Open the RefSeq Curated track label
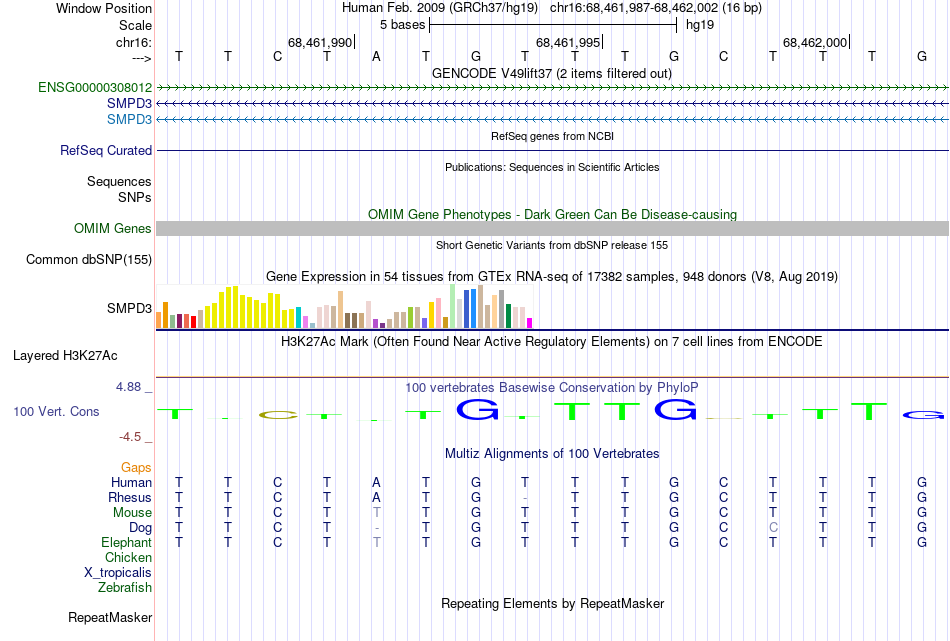Viewport: 950px width, 641px height. (106, 150)
